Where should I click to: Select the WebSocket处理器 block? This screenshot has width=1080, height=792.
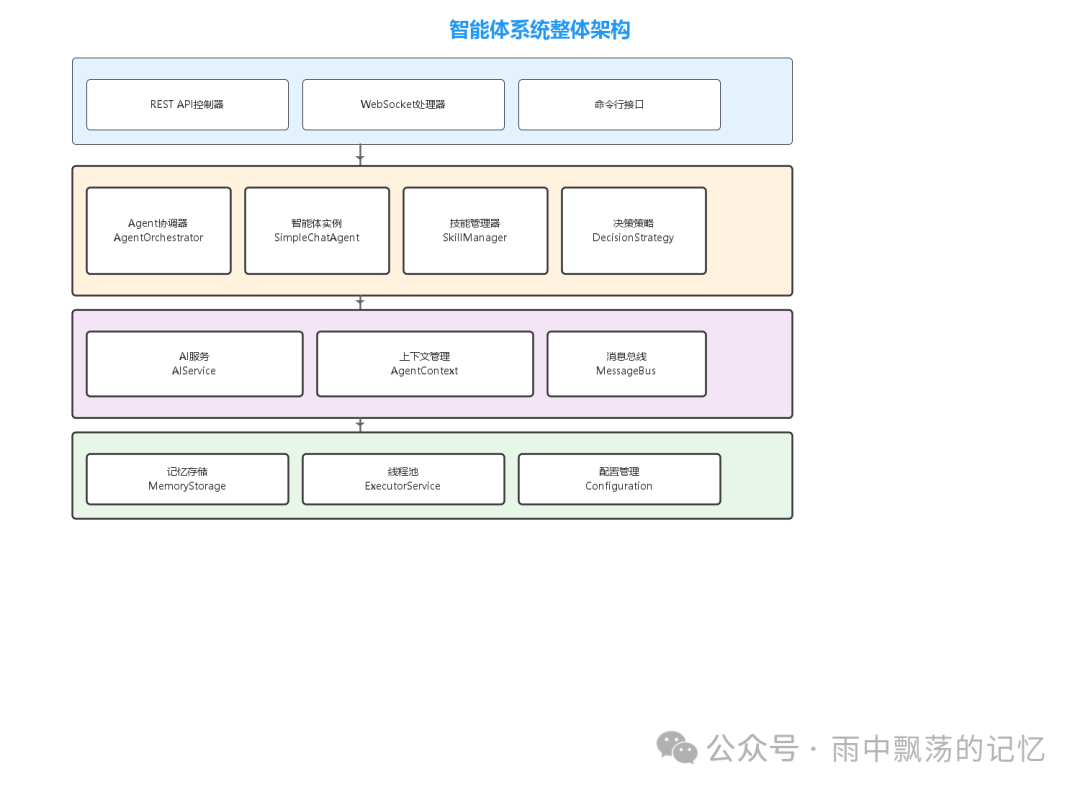(403, 104)
